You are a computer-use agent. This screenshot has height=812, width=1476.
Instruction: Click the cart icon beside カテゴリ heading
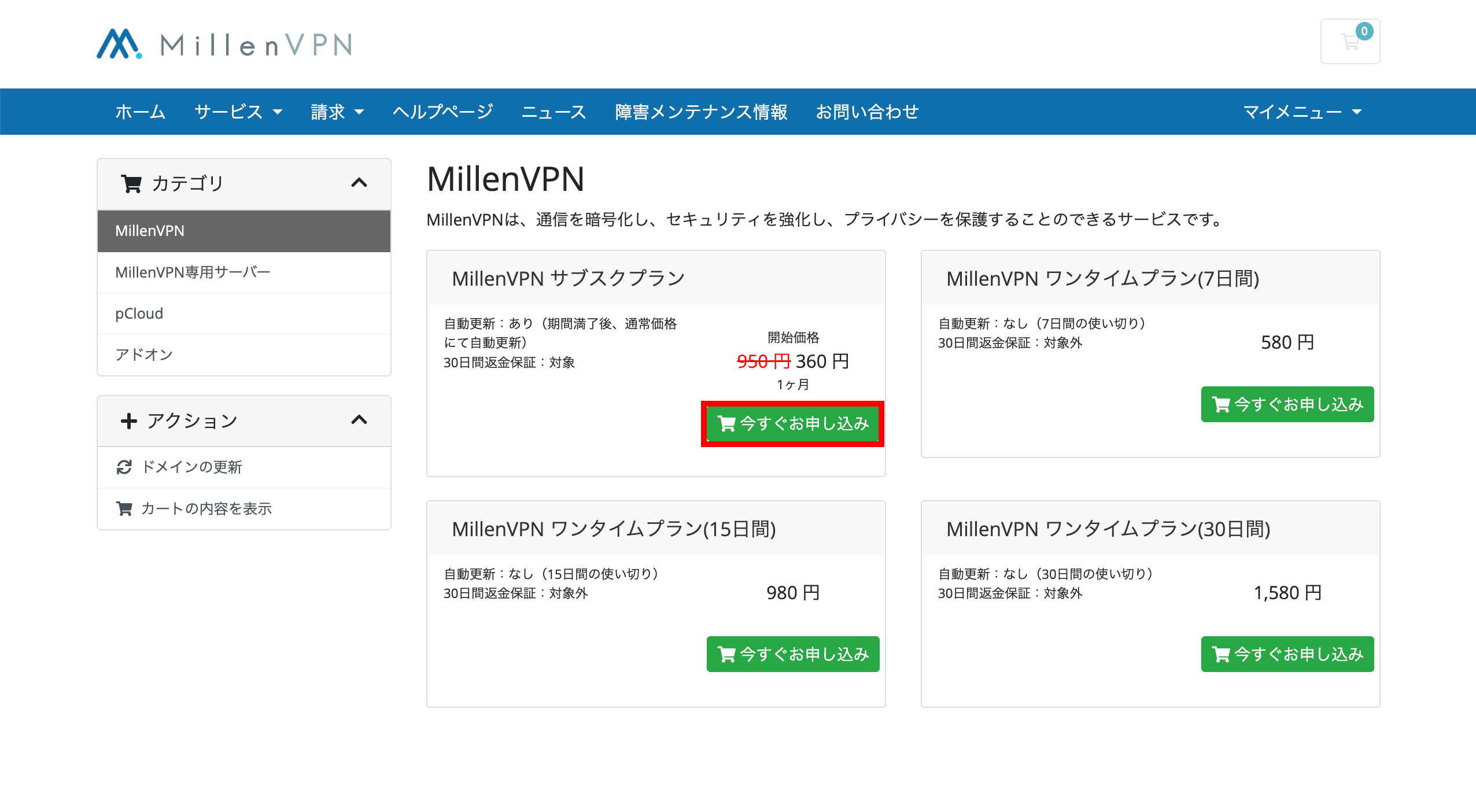click(x=131, y=184)
